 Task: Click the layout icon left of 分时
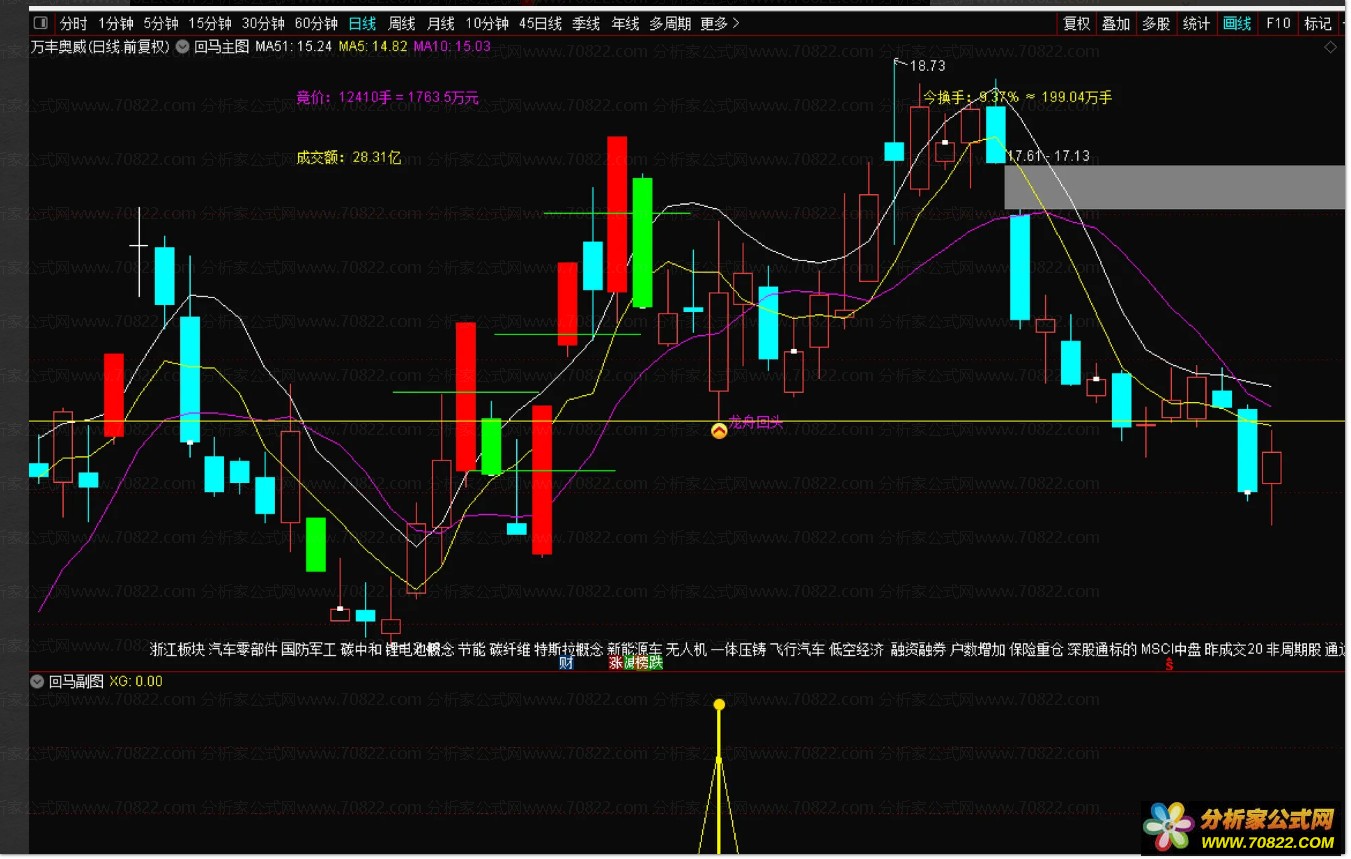coord(40,23)
